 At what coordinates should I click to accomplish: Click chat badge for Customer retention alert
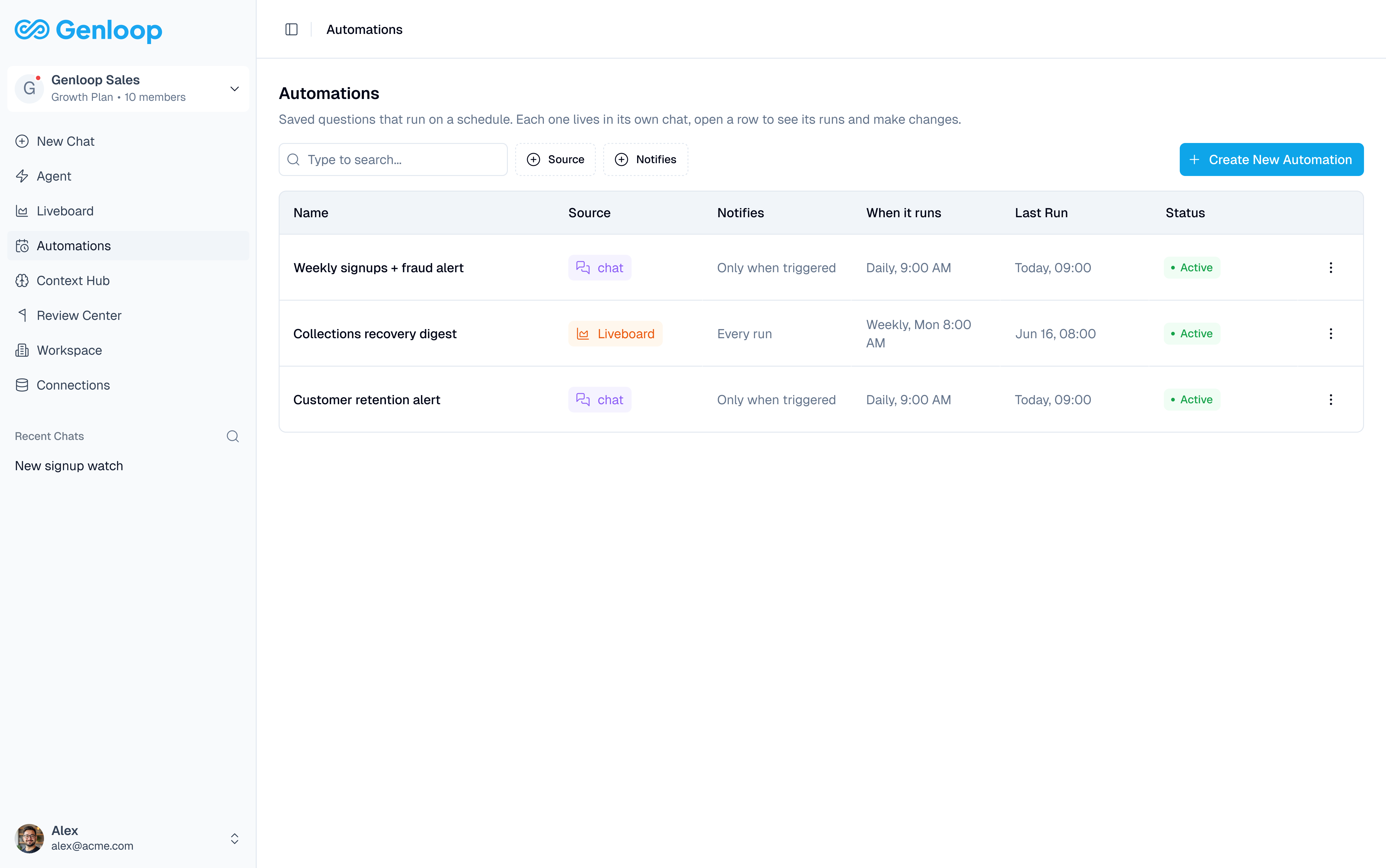click(x=599, y=400)
